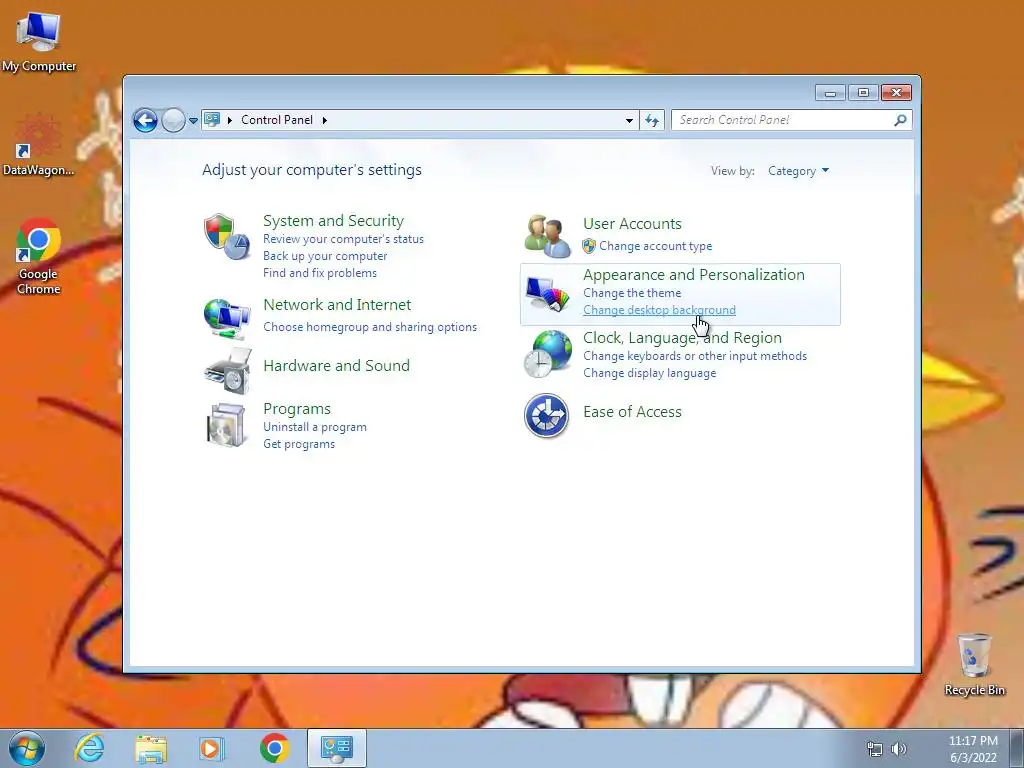The height and width of the screenshot is (768, 1024).
Task: Click the search magnifier icon
Action: [900, 120]
